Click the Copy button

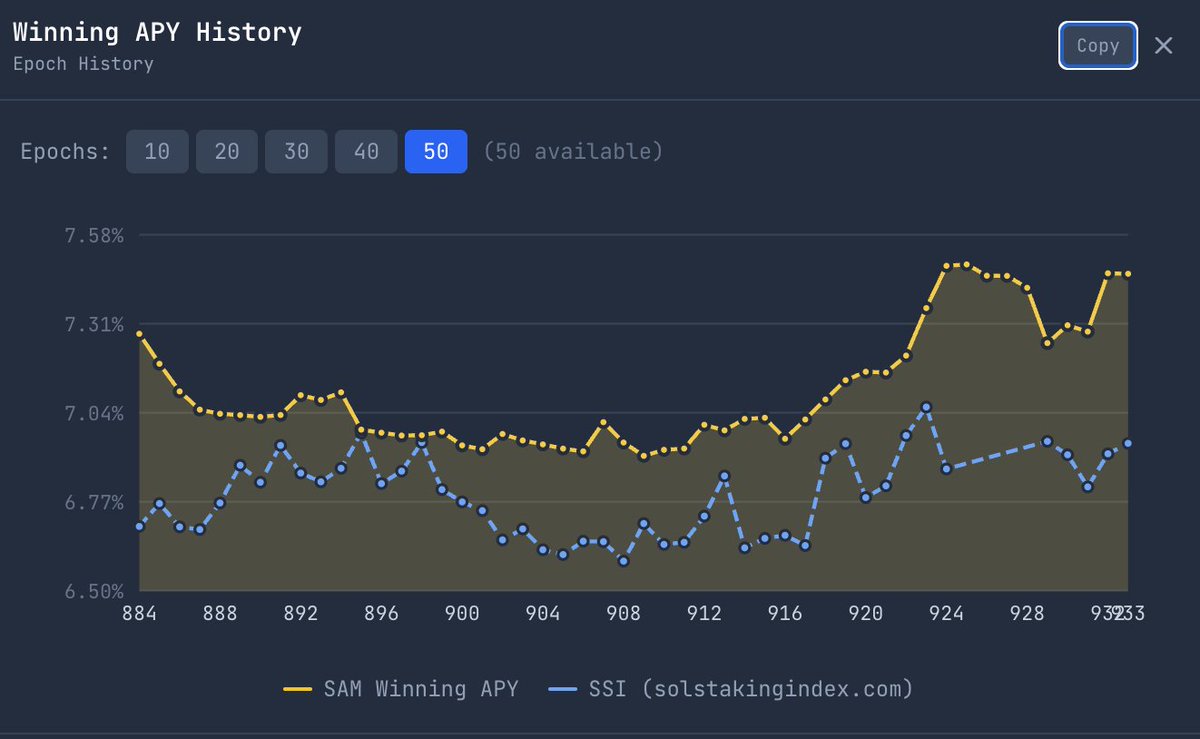[1098, 45]
